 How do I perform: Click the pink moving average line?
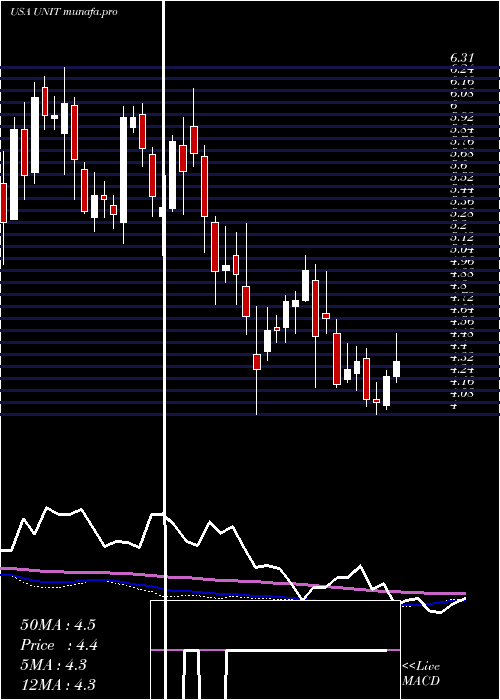click(232, 581)
